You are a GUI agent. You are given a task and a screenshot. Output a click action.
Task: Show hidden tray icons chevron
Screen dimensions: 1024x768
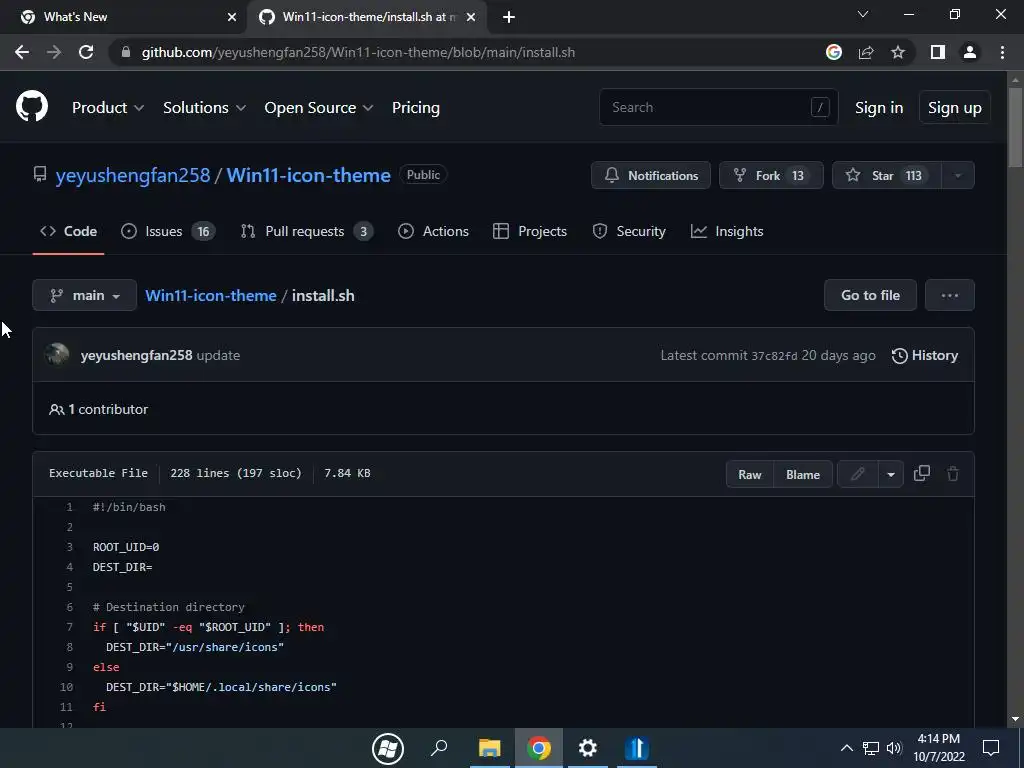[846, 748]
